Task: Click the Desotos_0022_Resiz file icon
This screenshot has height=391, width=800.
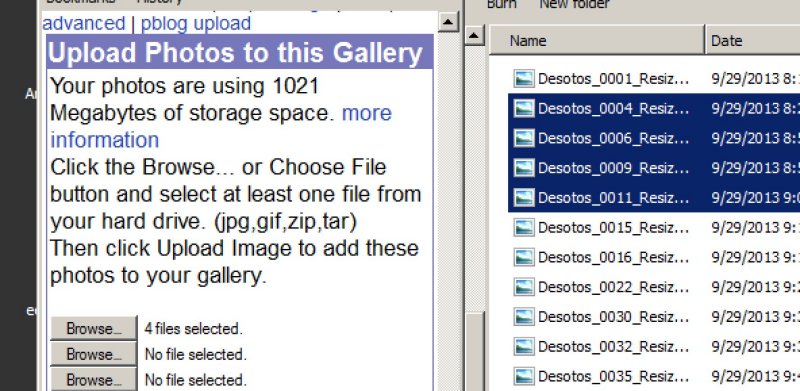Action: (x=524, y=287)
